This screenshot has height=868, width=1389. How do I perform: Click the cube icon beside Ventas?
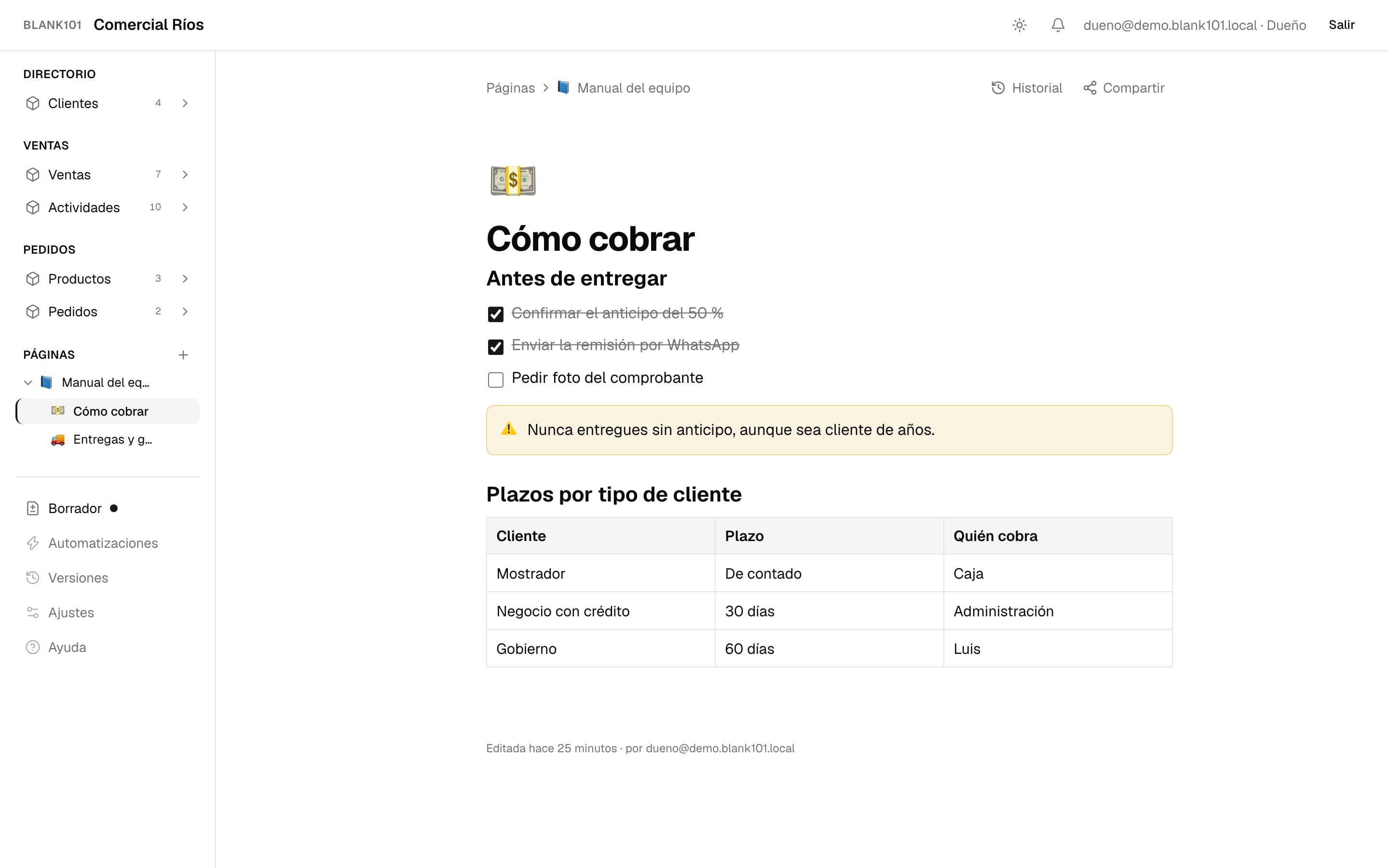[x=33, y=175]
